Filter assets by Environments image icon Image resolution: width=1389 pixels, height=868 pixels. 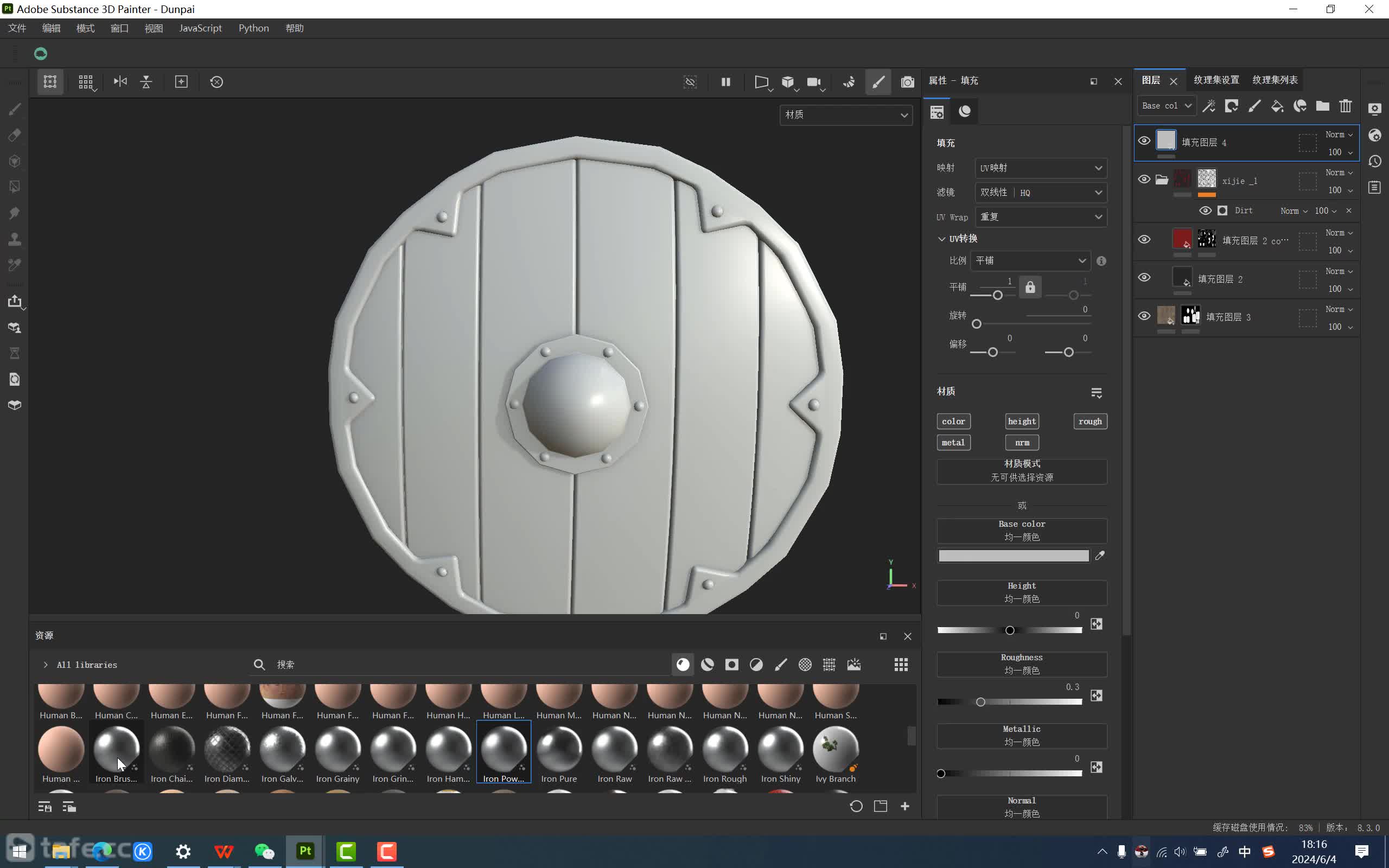(x=854, y=664)
